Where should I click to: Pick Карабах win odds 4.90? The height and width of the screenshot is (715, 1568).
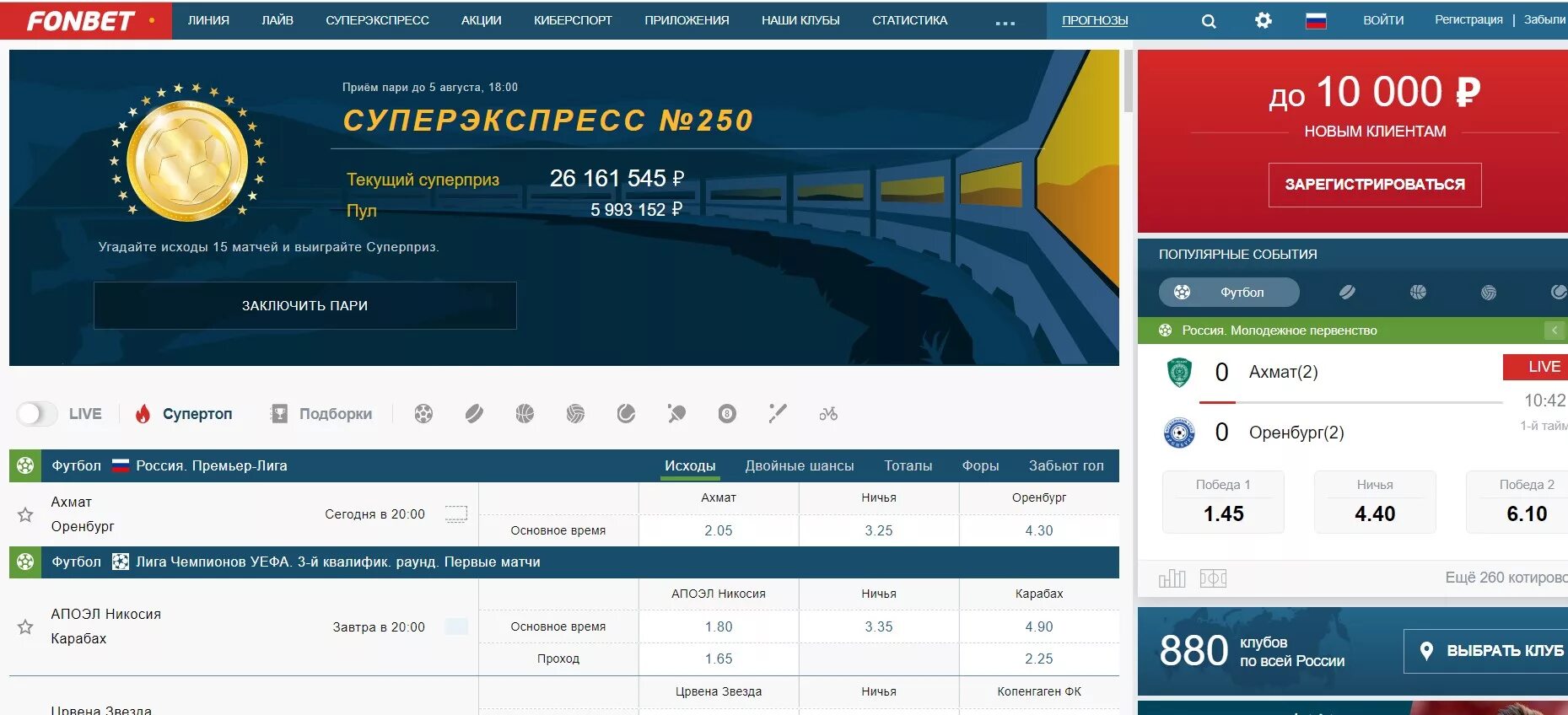(x=1039, y=626)
